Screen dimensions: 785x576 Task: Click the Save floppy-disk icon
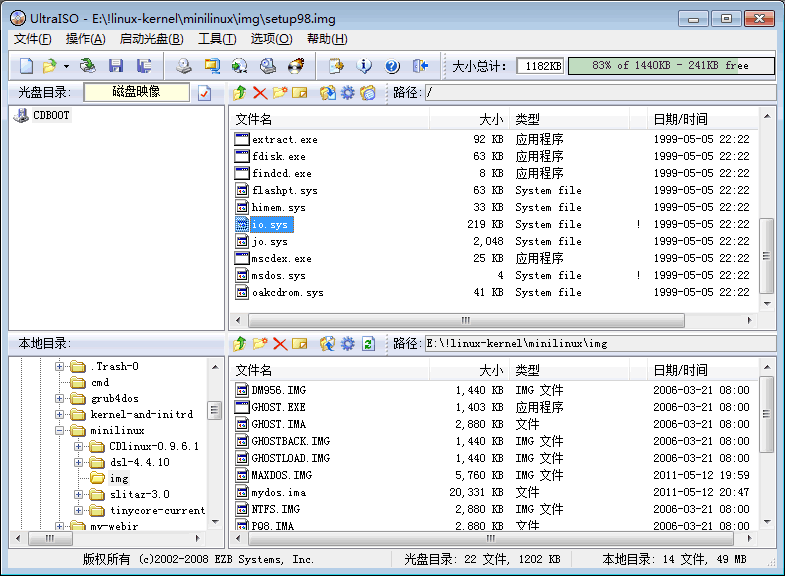point(116,66)
